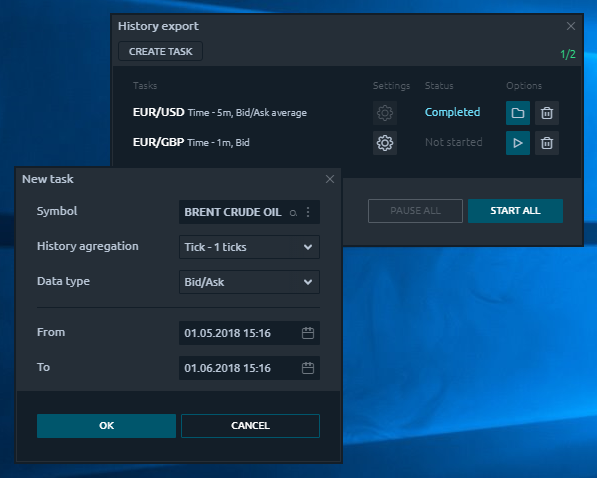Click the From date input field
The height and width of the screenshot is (478, 597).
pyautogui.click(x=249, y=333)
